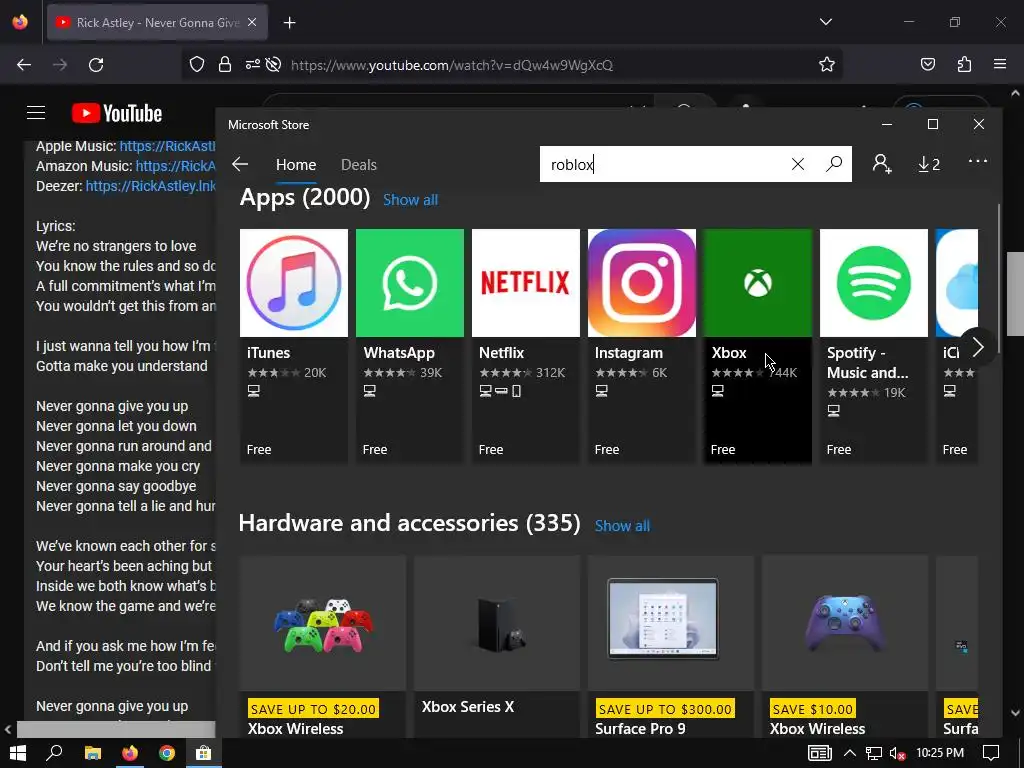
Task: Click the site security padlock icon
Action: coord(225,65)
